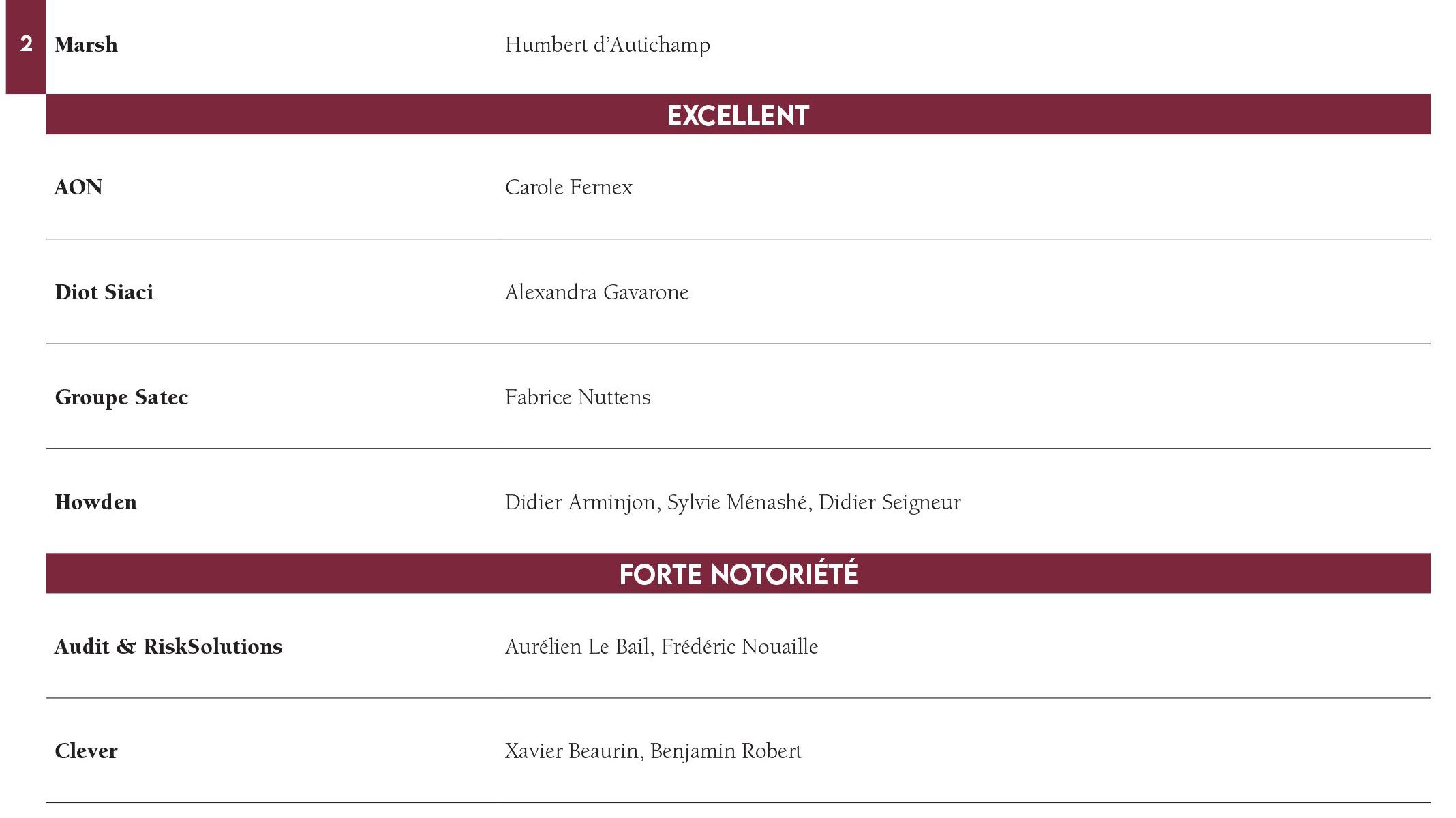
Task: Click the name Humbert d'Autichamp
Action: pos(607,45)
